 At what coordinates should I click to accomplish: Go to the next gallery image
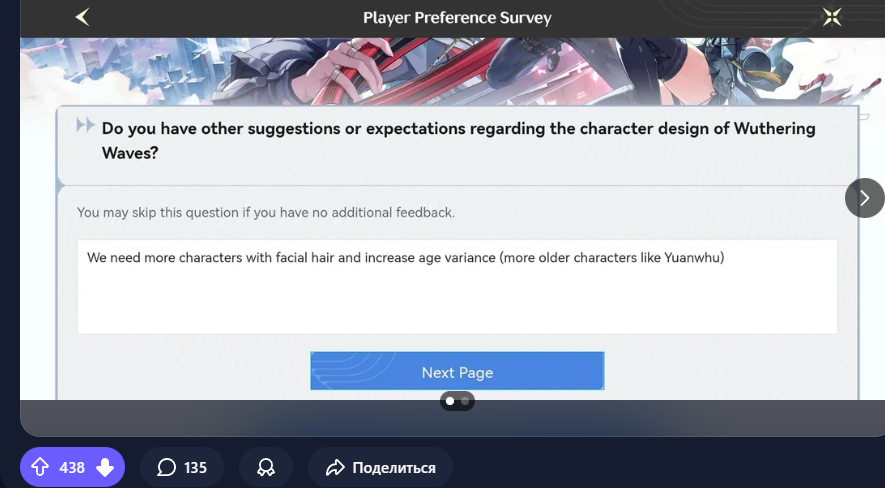coord(864,198)
